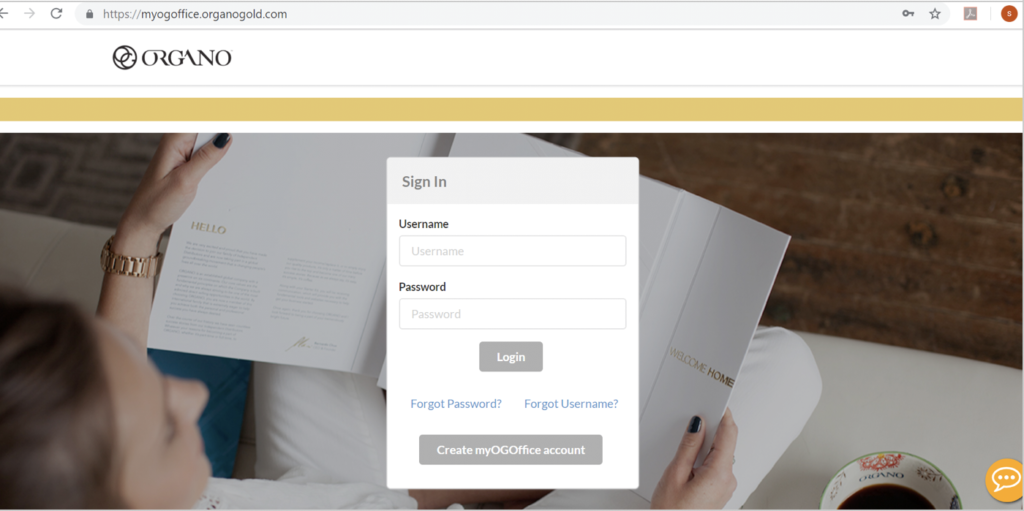This screenshot has width=1024, height=511.
Task: Click the Sign In panel heading
Action: click(424, 182)
